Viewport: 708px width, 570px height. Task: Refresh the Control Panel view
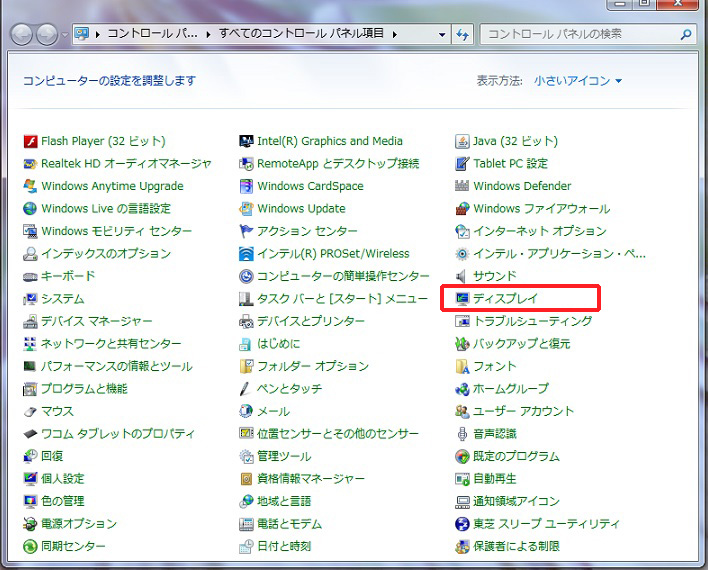462,34
